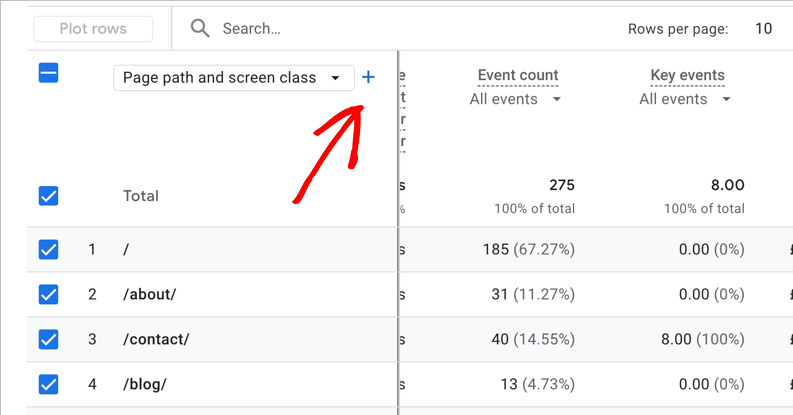Open the Rows per page selector
793x415 pixels.
[x=763, y=29]
